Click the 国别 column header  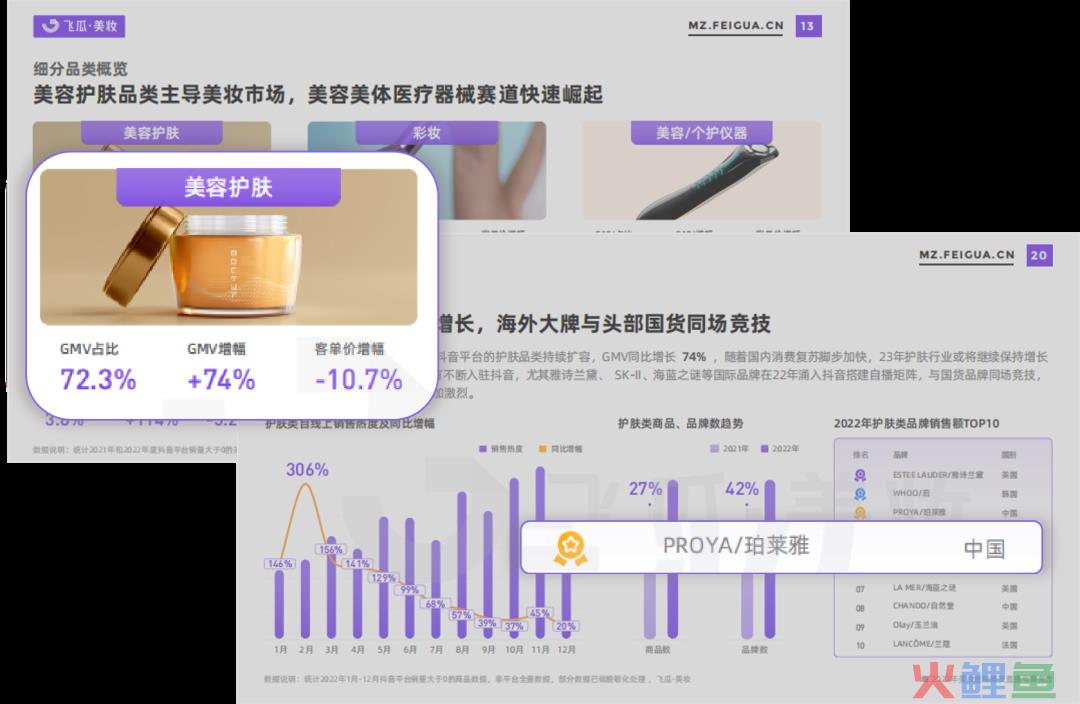[1009, 455]
